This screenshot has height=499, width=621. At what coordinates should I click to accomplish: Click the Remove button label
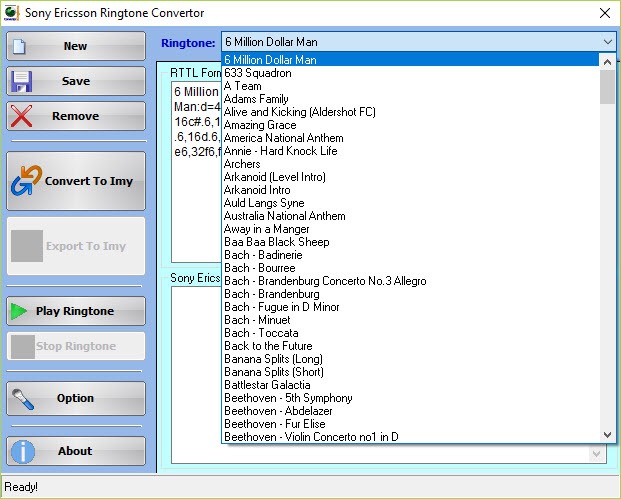[75, 116]
